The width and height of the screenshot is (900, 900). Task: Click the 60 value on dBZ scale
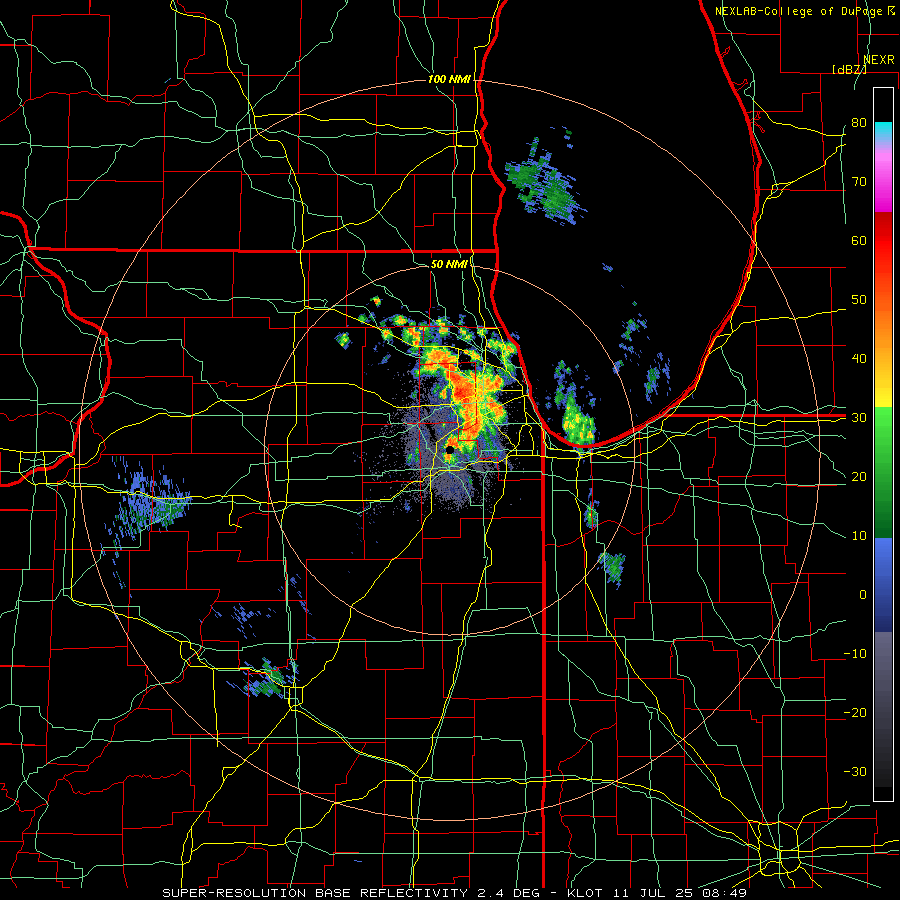click(x=859, y=240)
